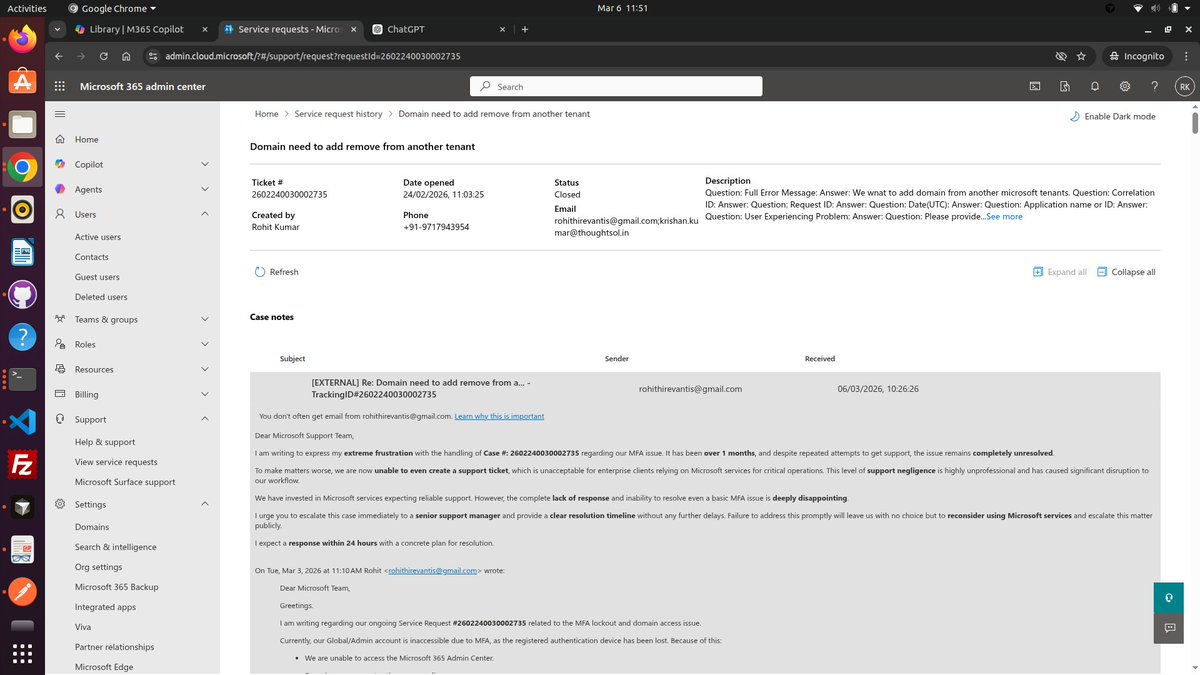Open GitHub Desktop from the dock

[x=22, y=294]
